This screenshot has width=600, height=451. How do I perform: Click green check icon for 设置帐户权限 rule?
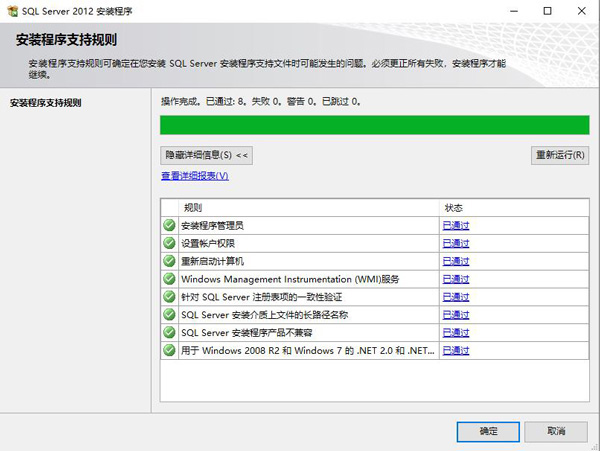(169, 243)
